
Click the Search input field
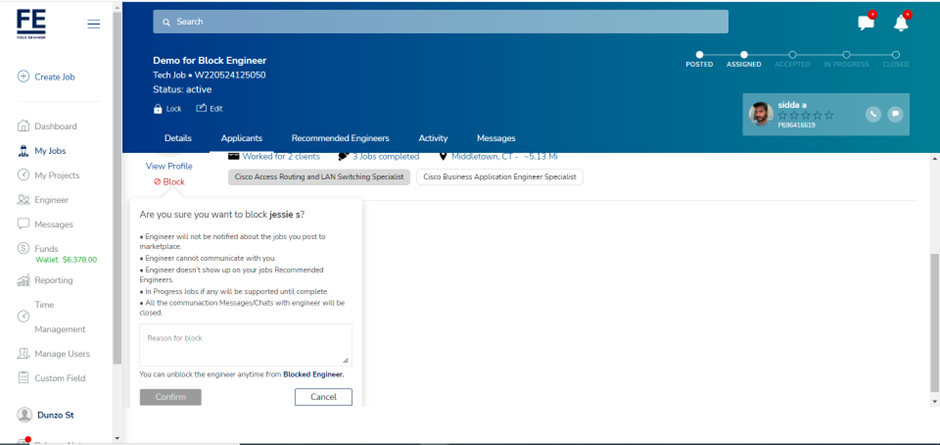click(x=441, y=22)
